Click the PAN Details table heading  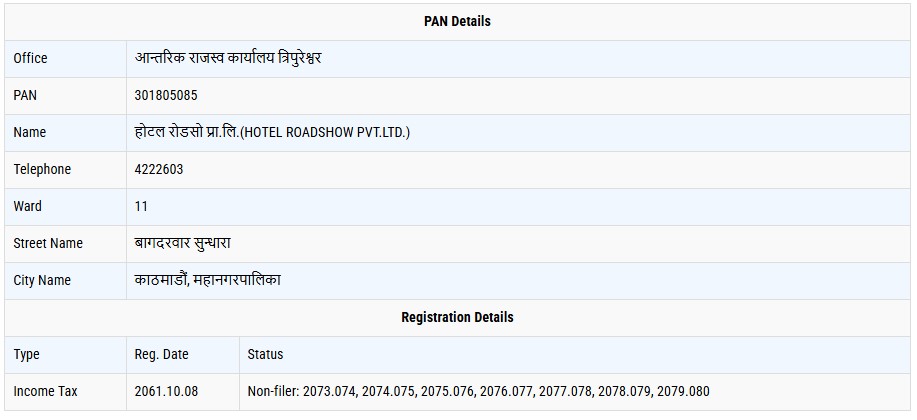tap(457, 21)
